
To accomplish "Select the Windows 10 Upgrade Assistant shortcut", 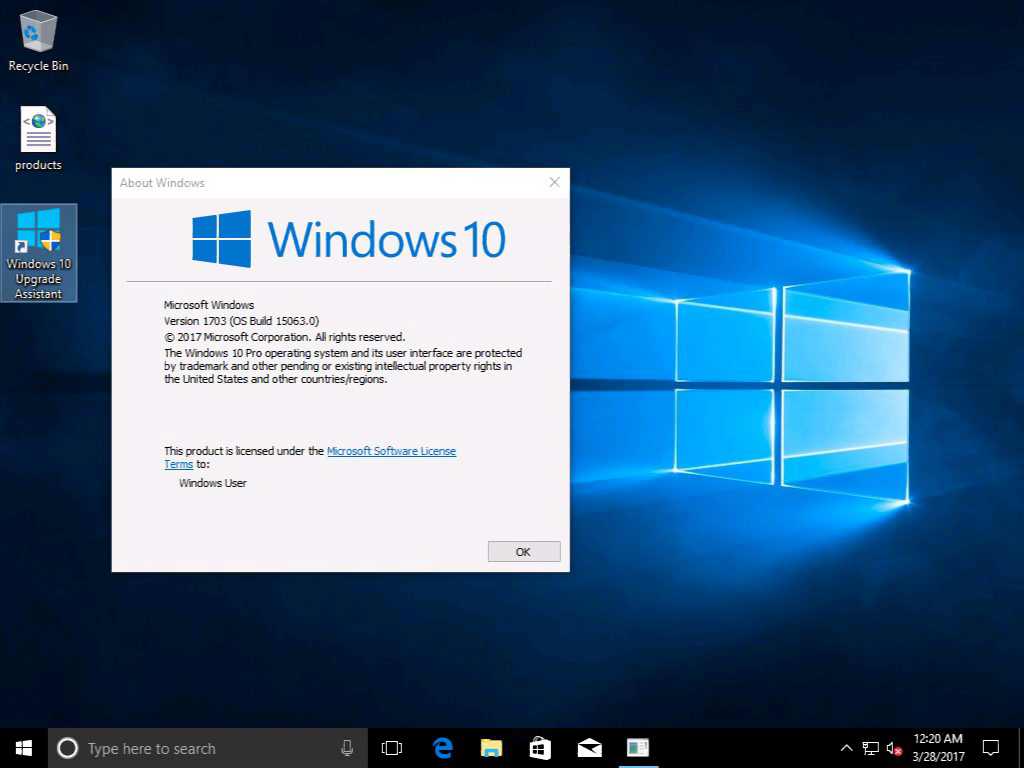I will [x=39, y=253].
